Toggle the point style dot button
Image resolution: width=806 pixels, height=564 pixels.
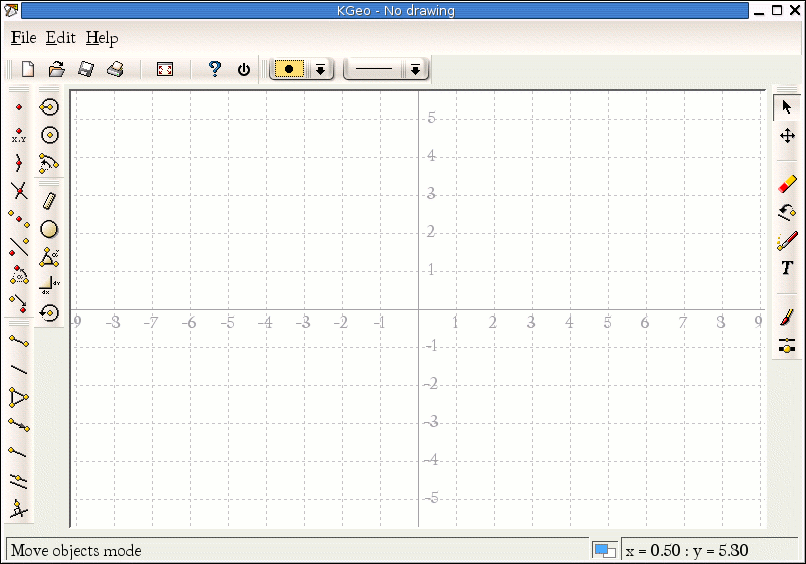(289, 69)
